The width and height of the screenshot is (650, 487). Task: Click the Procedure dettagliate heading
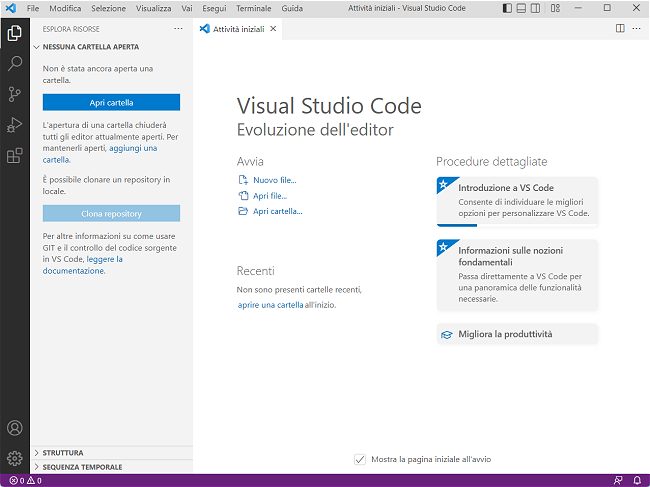click(492, 162)
